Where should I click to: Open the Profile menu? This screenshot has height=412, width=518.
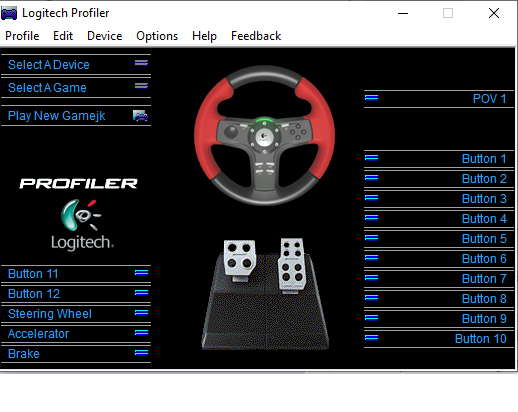click(x=22, y=36)
